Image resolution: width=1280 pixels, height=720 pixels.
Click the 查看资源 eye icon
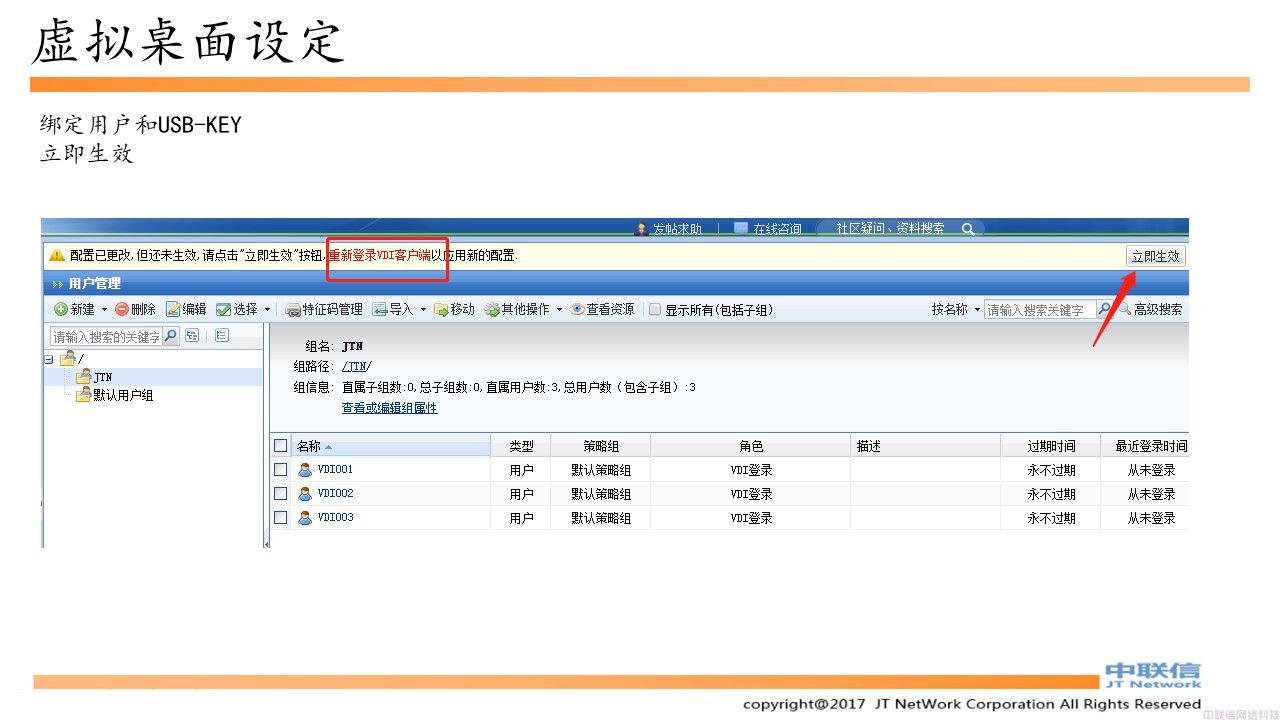[x=577, y=310]
